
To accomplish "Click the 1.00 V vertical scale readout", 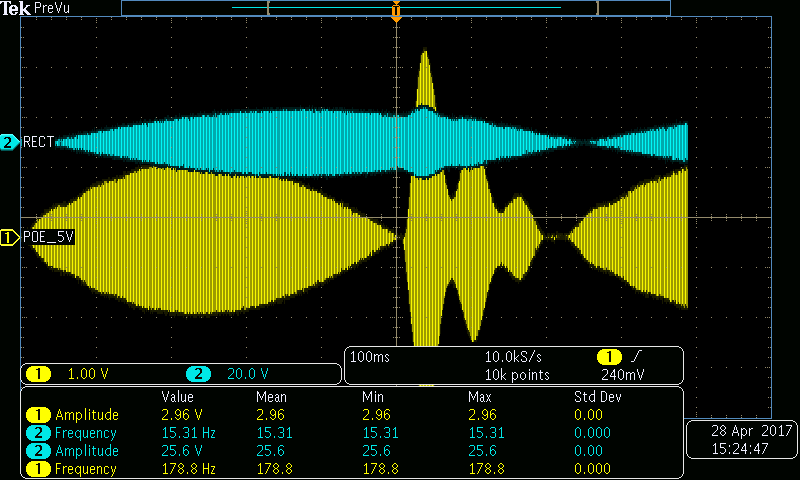I will 88,374.
